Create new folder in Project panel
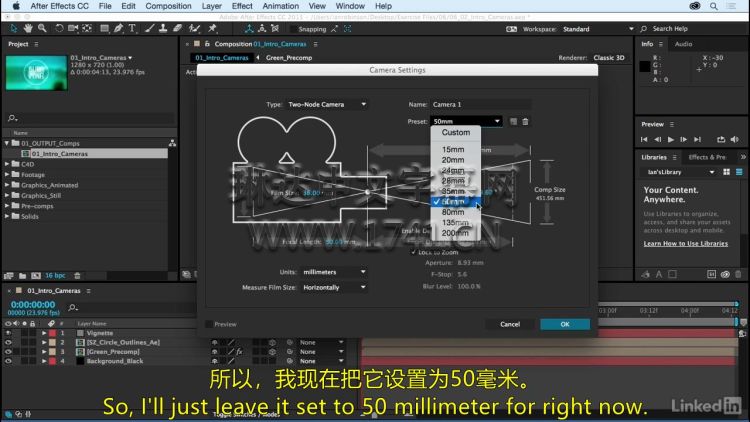 [22, 276]
